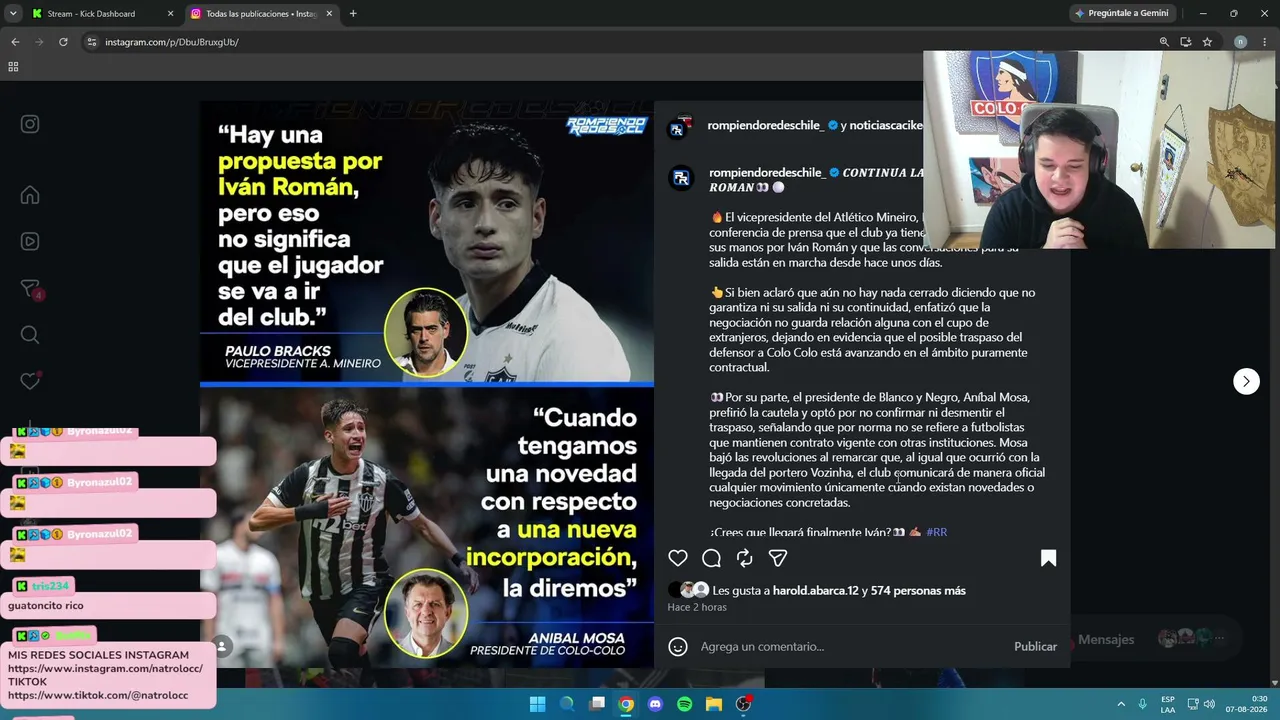Open the emoji picker for comments

(x=678, y=647)
